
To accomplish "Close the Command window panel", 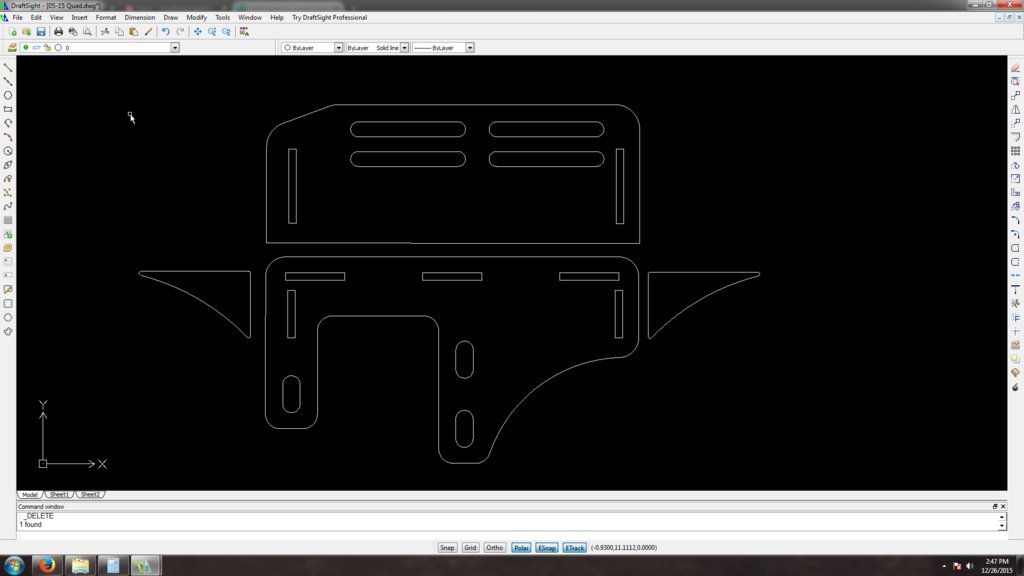I will [1003, 506].
